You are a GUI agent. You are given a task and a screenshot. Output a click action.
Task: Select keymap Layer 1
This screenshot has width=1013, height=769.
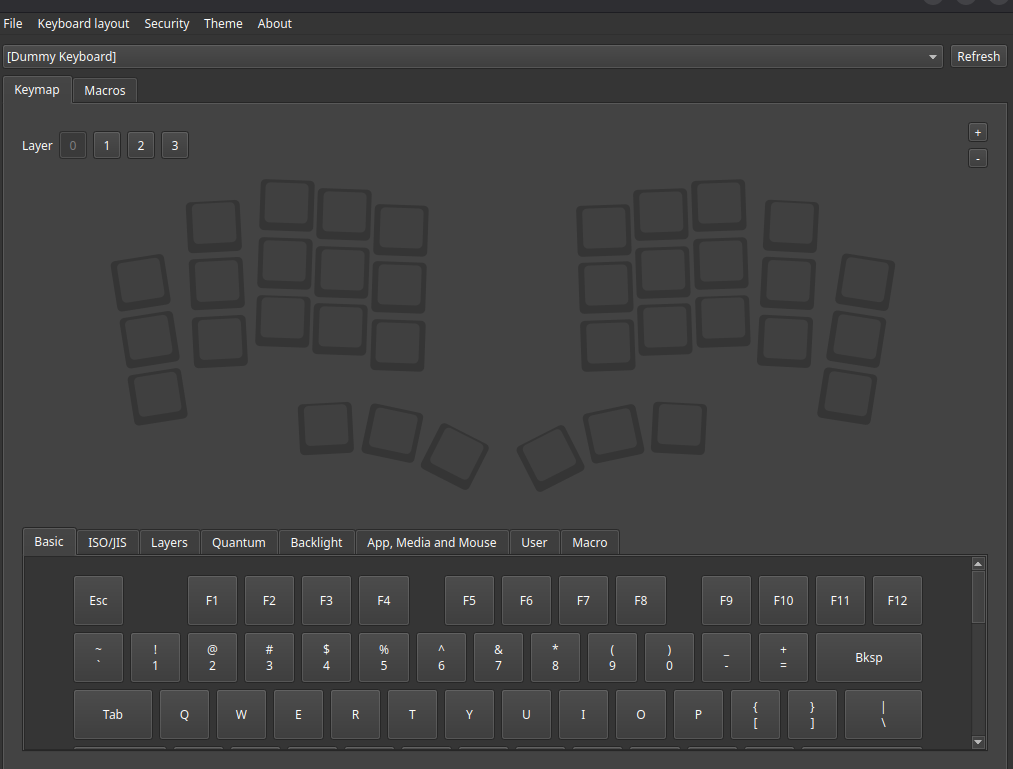[x=106, y=145]
